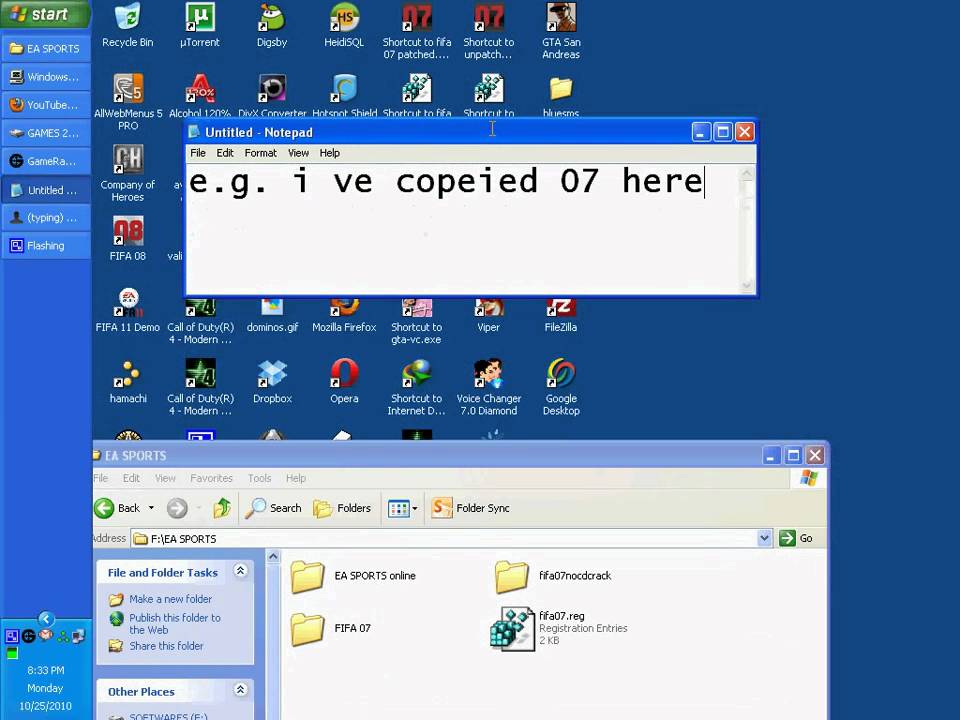The height and width of the screenshot is (720, 960).
Task: Select Shortcut to fifa 07 patched icon
Action: (416, 31)
